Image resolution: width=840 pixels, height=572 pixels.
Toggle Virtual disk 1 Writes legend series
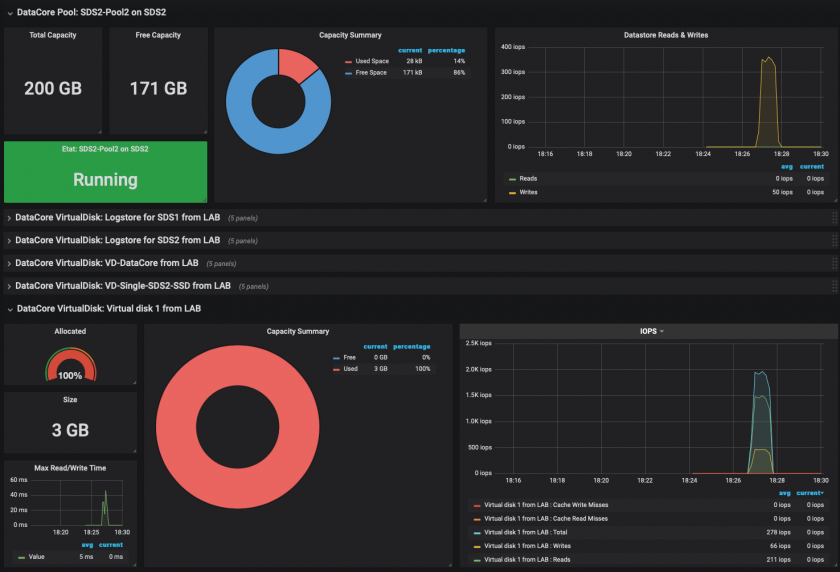(527, 546)
